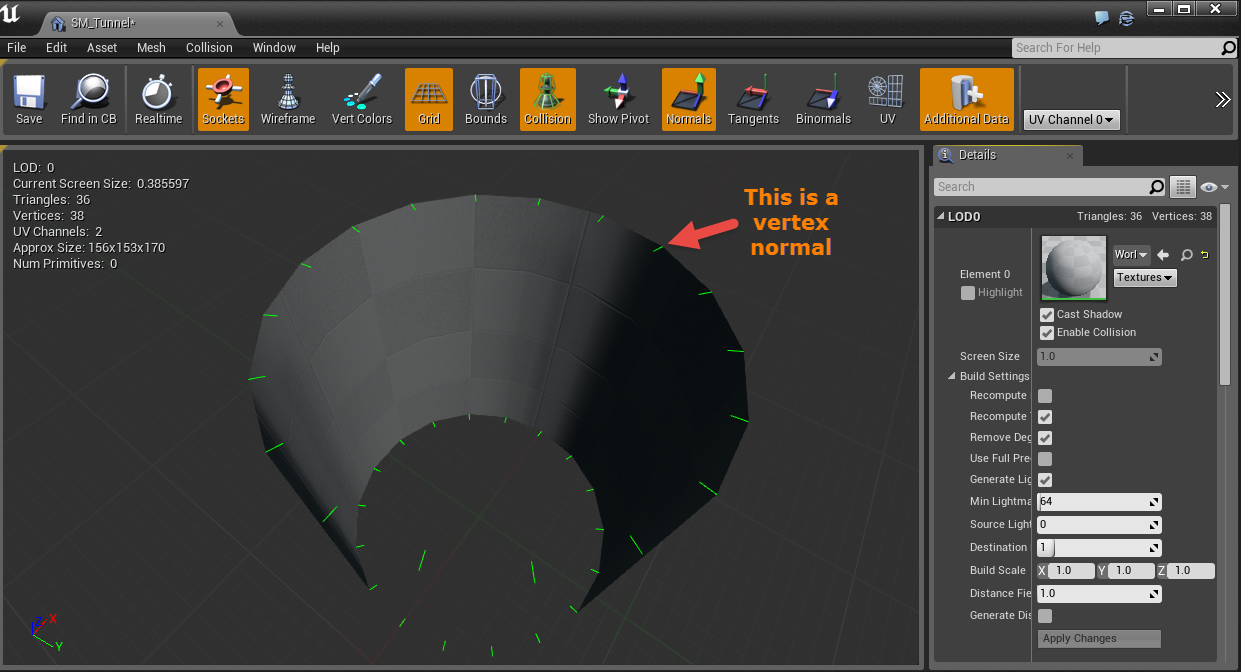Toggle Vert Colors display
Viewport: 1241px width, 672px height.
coord(361,100)
